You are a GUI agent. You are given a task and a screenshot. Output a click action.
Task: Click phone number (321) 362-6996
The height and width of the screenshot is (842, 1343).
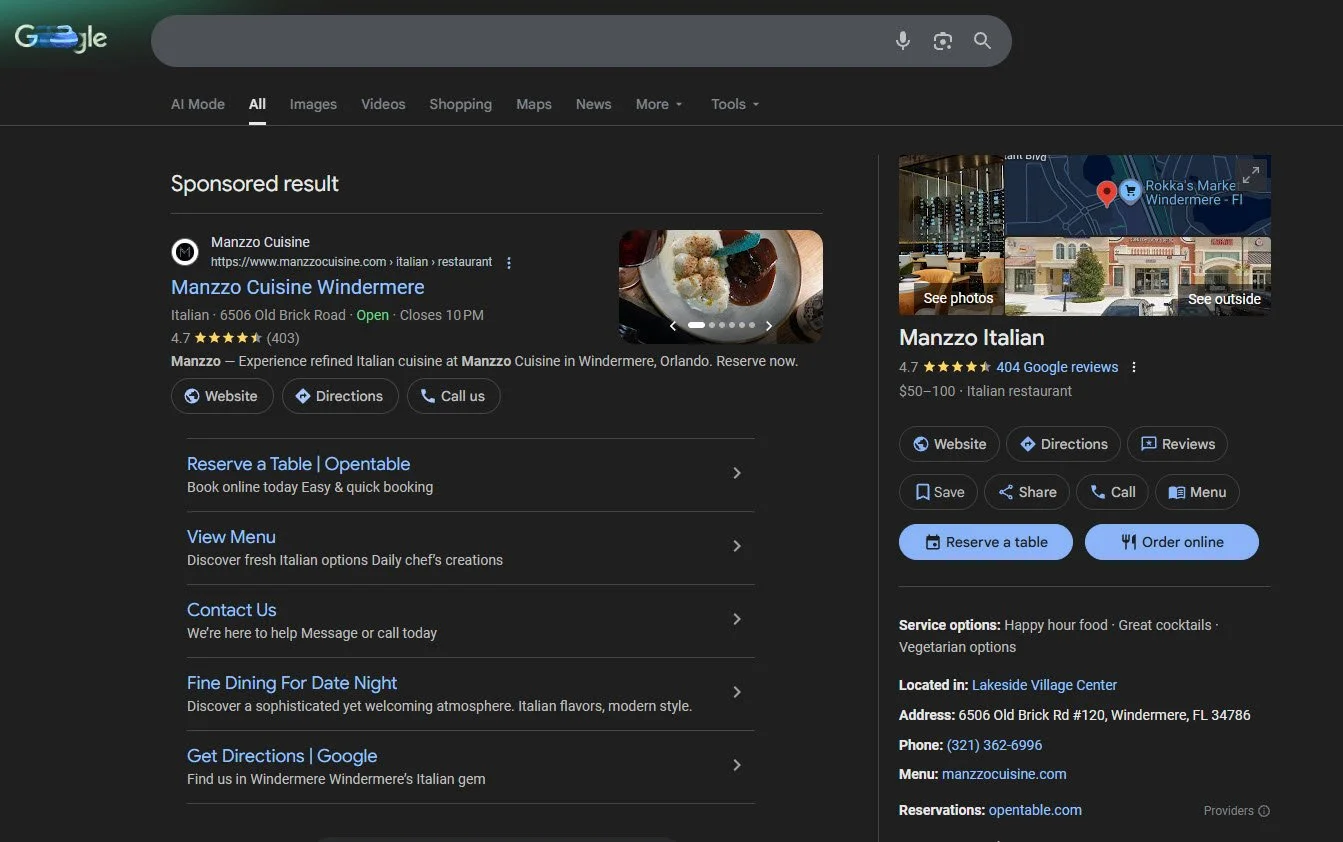click(x=994, y=745)
